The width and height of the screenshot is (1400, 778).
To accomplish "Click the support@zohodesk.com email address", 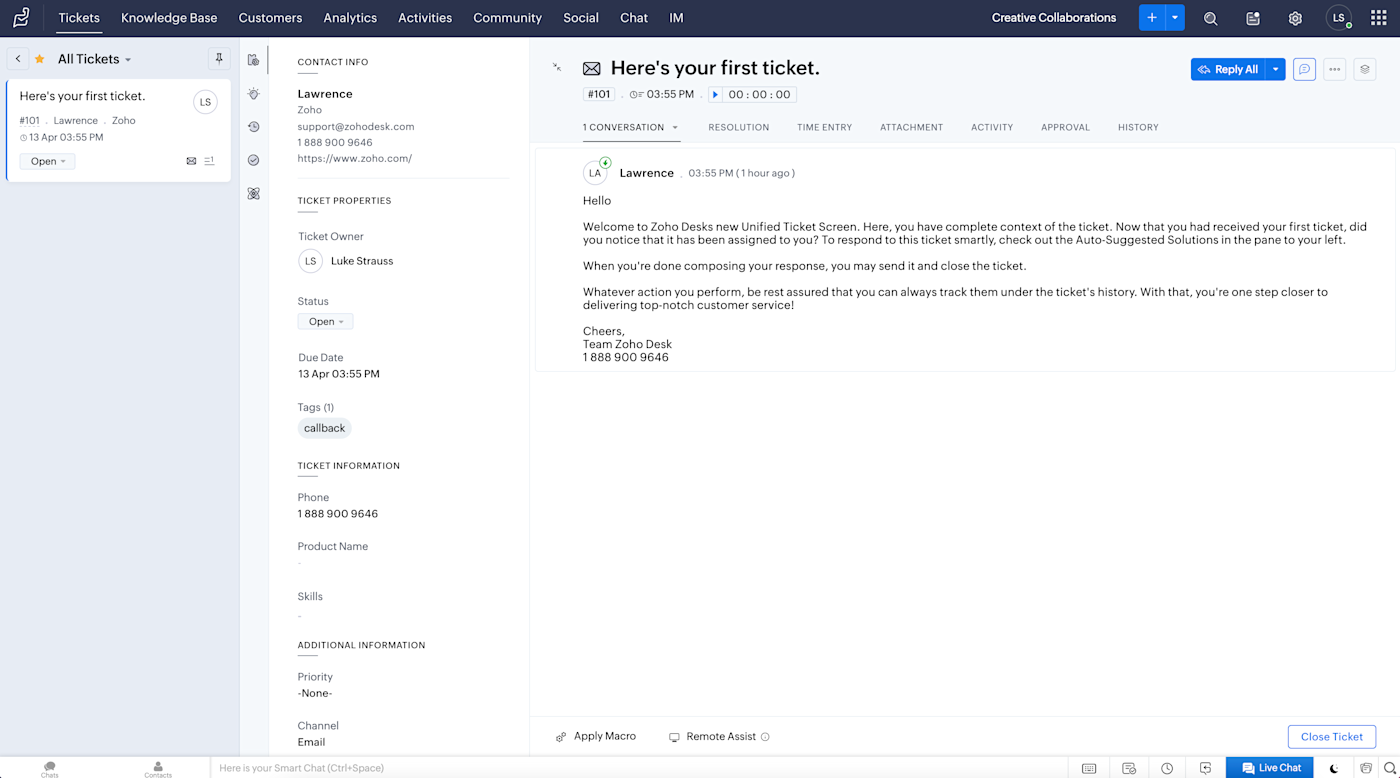I will (x=356, y=127).
